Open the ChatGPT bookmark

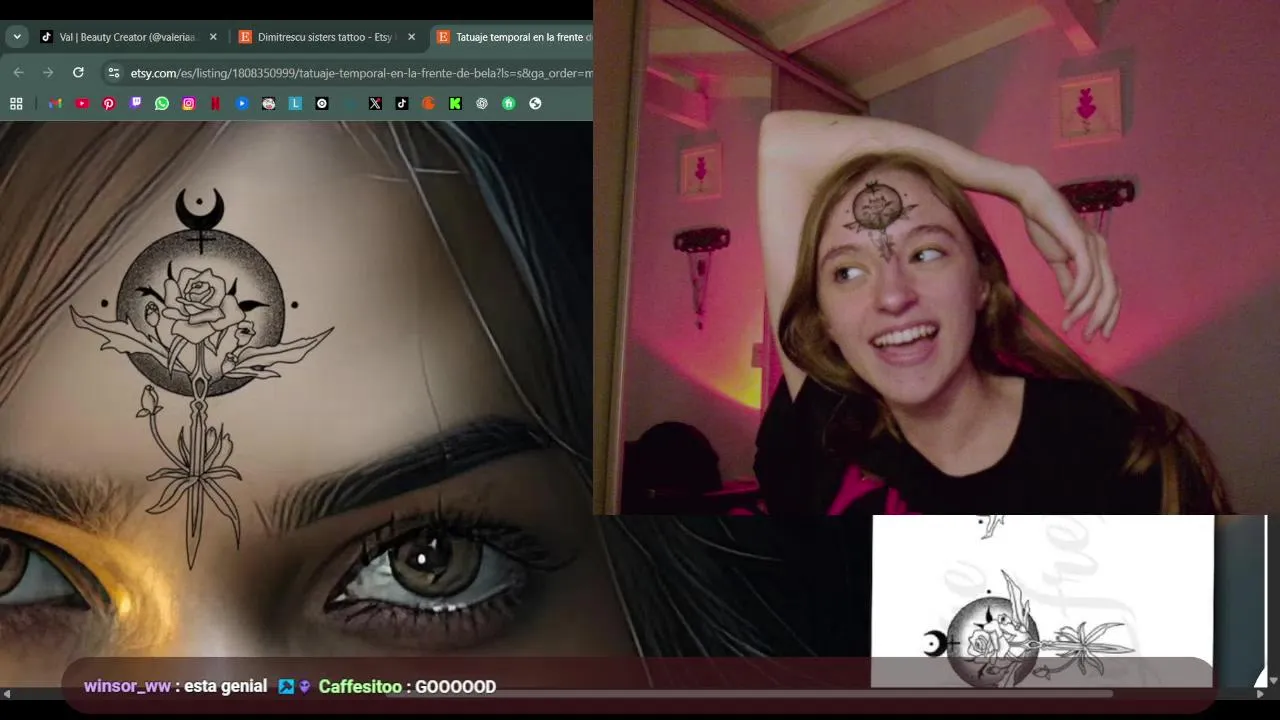coord(482,103)
